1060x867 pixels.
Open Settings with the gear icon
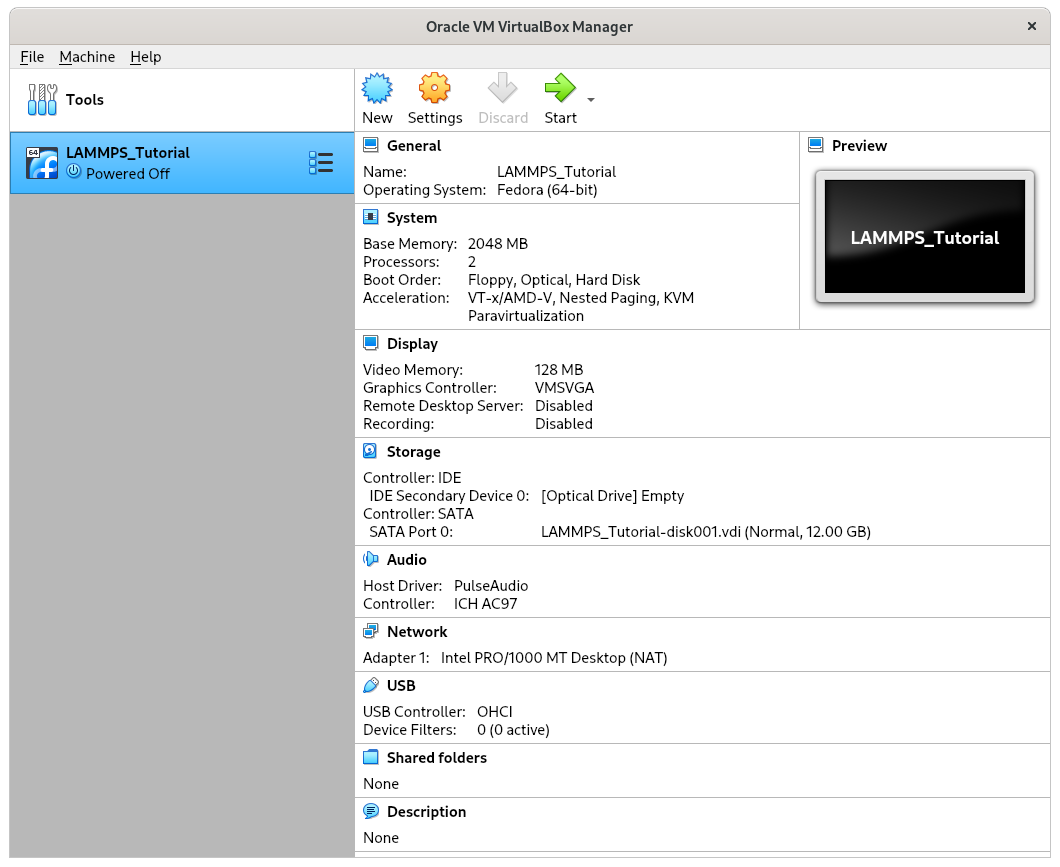click(434, 88)
